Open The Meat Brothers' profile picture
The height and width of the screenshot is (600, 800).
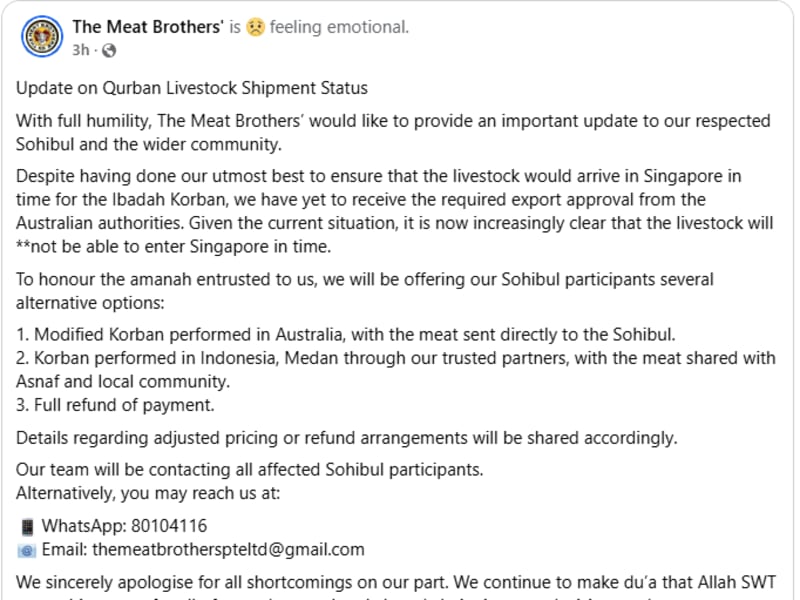pyautogui.click(x=42, y=37)
